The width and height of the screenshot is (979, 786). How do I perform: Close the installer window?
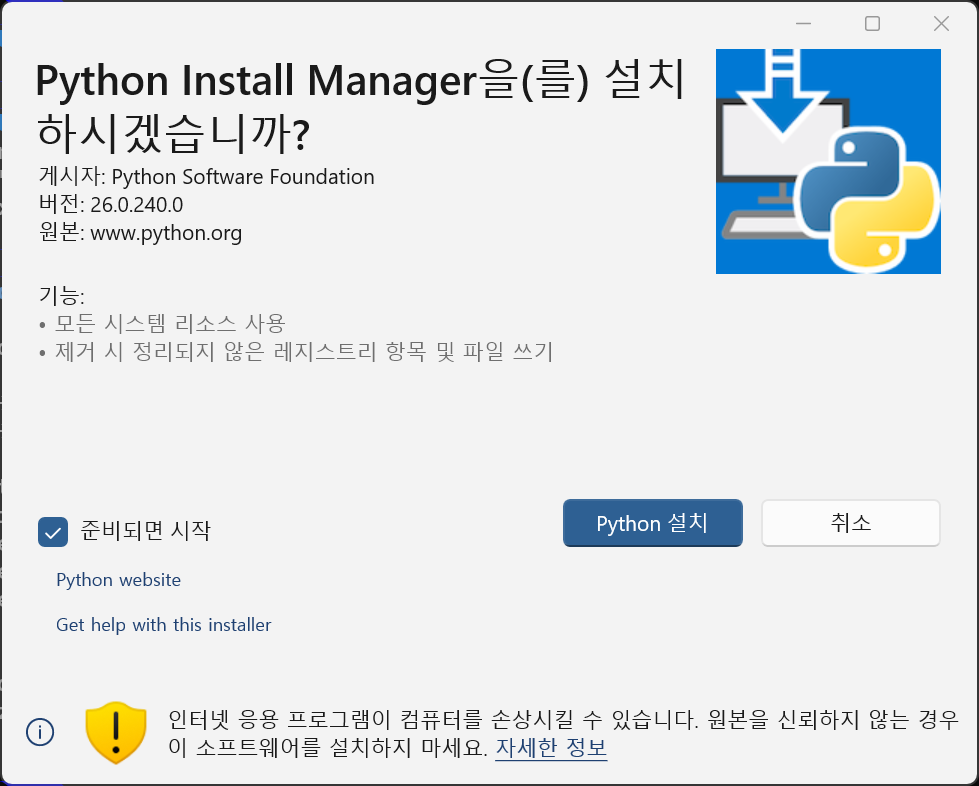[x=941, y=24]
